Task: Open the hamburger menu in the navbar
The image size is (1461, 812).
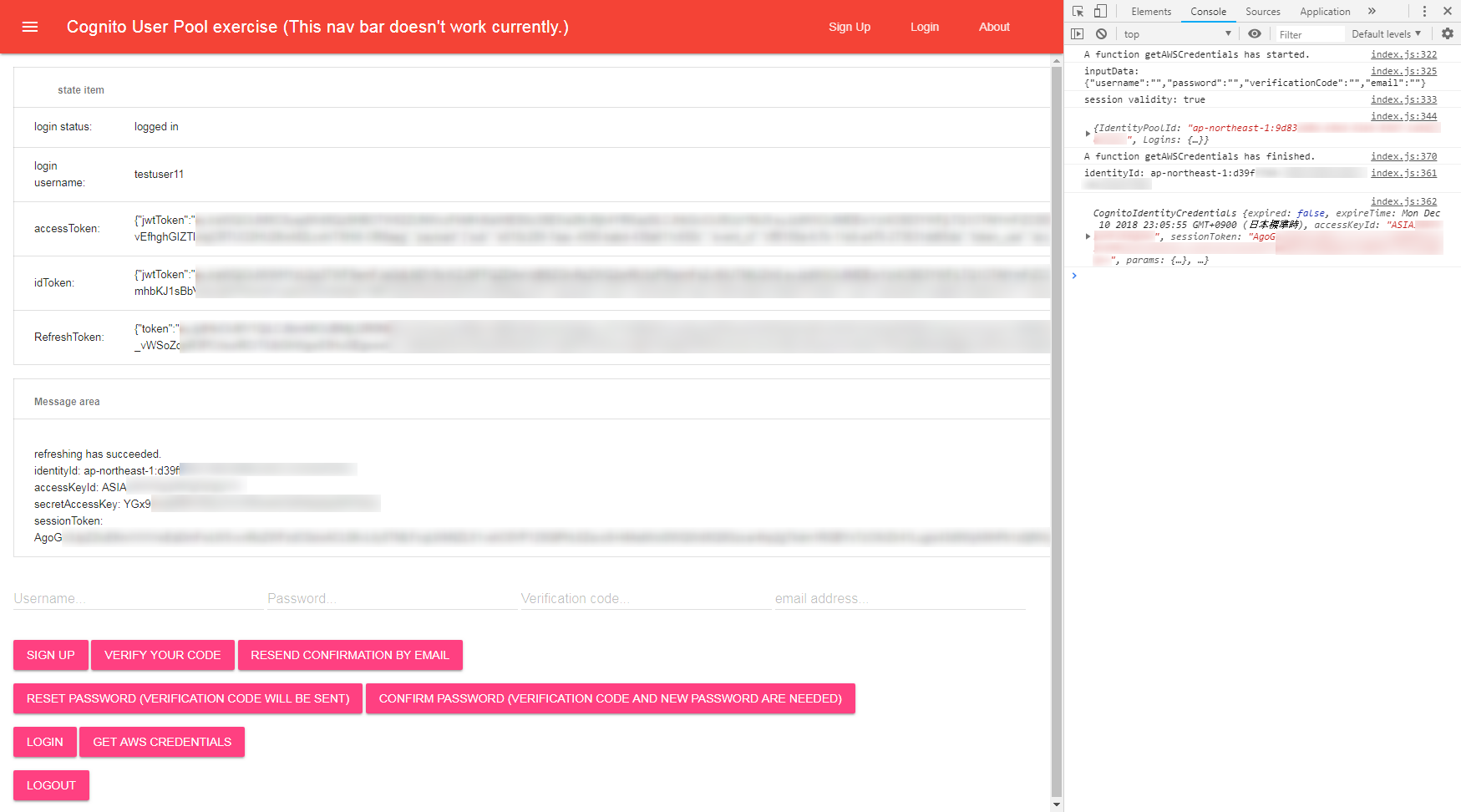Action: pos(30,26)
